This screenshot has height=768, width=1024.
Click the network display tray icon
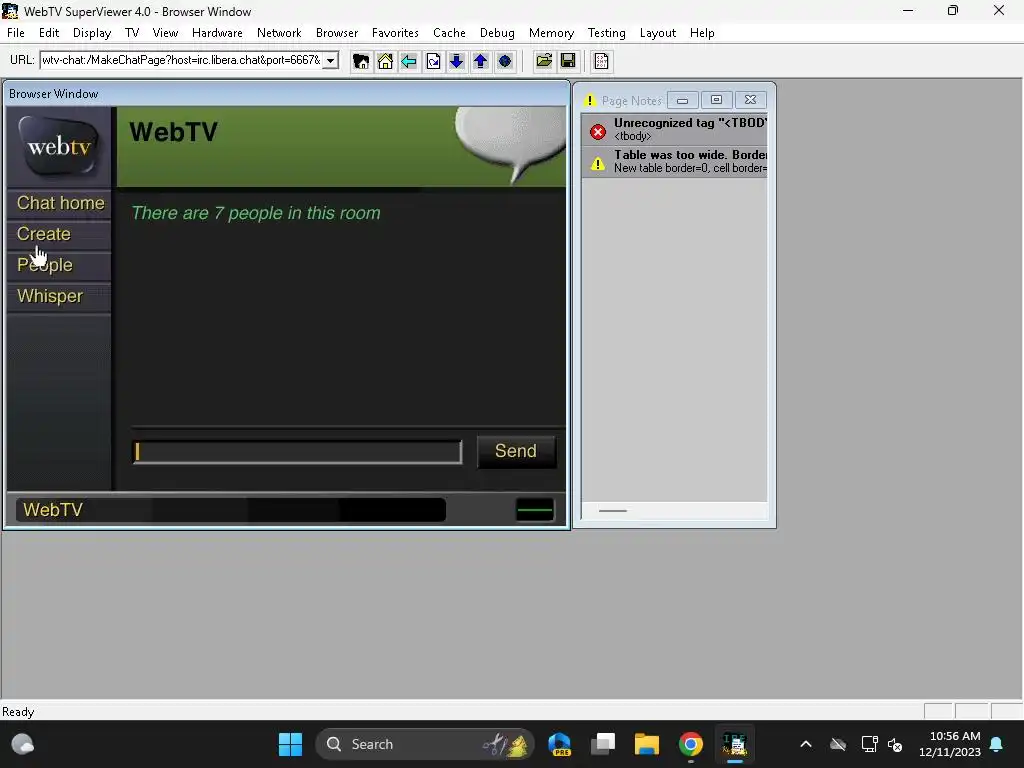tap(869, 744)
